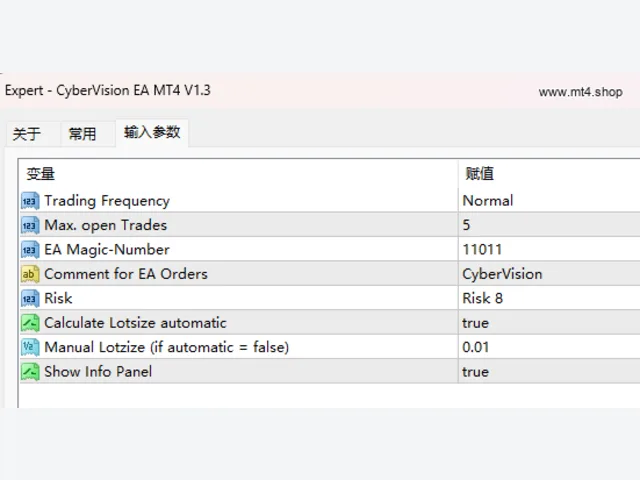The image size is (640, 480).
Task: Click the 变量 column header
Action: pos(40,174)
